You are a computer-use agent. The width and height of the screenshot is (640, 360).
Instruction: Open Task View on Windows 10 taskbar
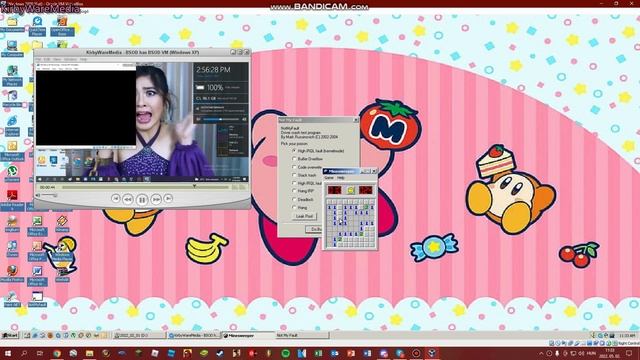pos(40,353)
